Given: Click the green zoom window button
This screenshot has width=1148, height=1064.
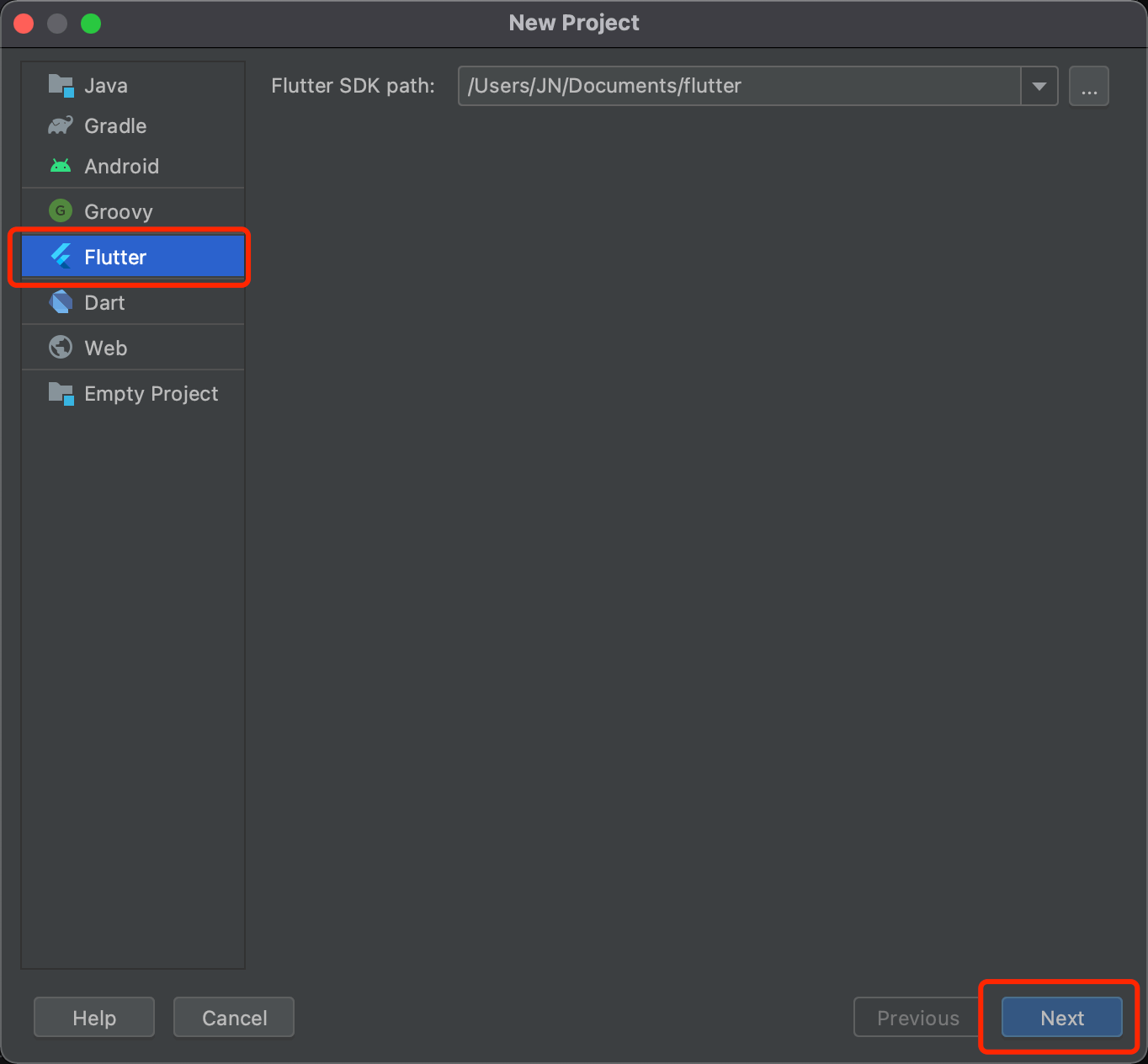Looking at the screenshot, I should (91, 24).
